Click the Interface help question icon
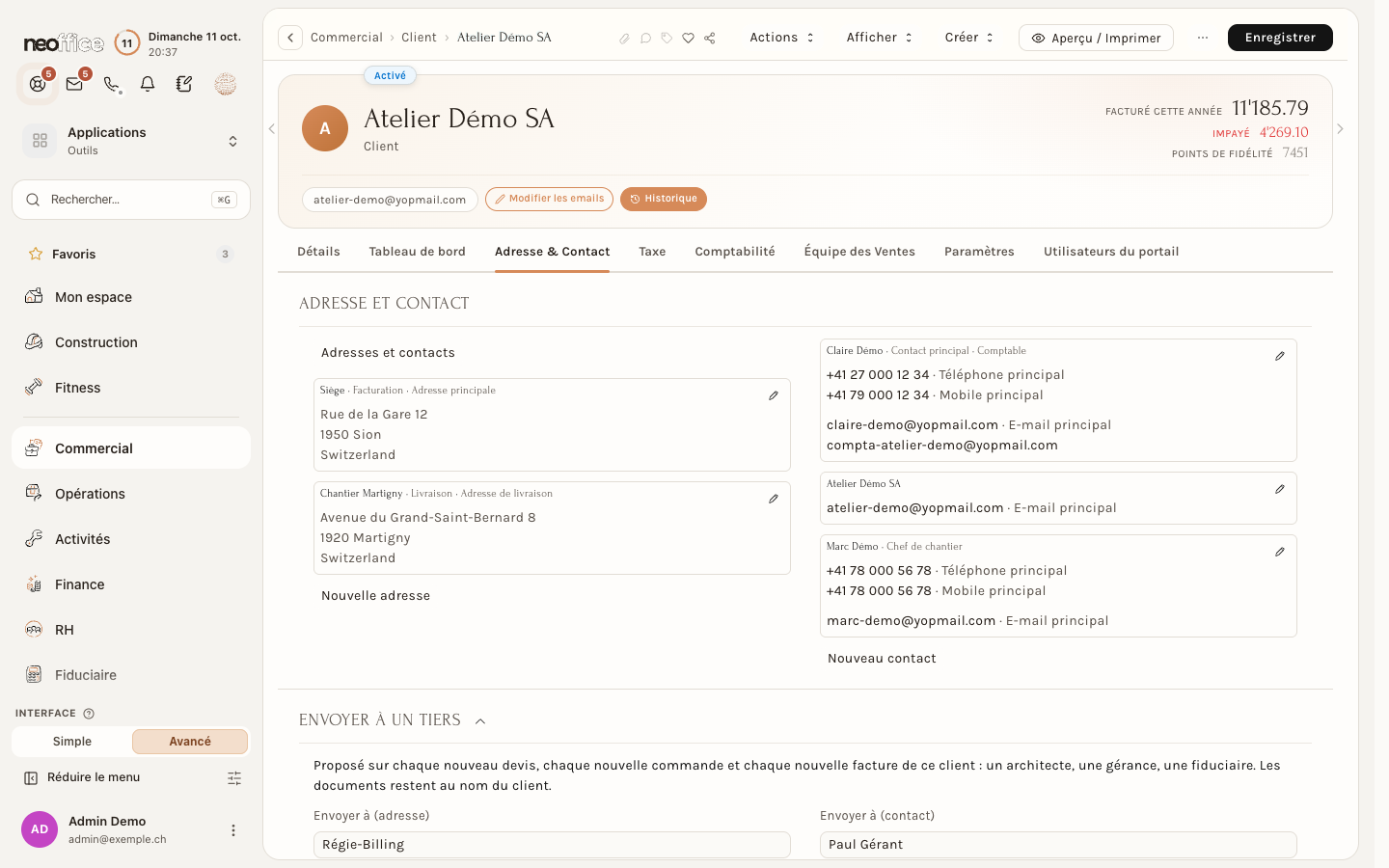This screenshot has width=1389, height=868. tap(89, 714)
